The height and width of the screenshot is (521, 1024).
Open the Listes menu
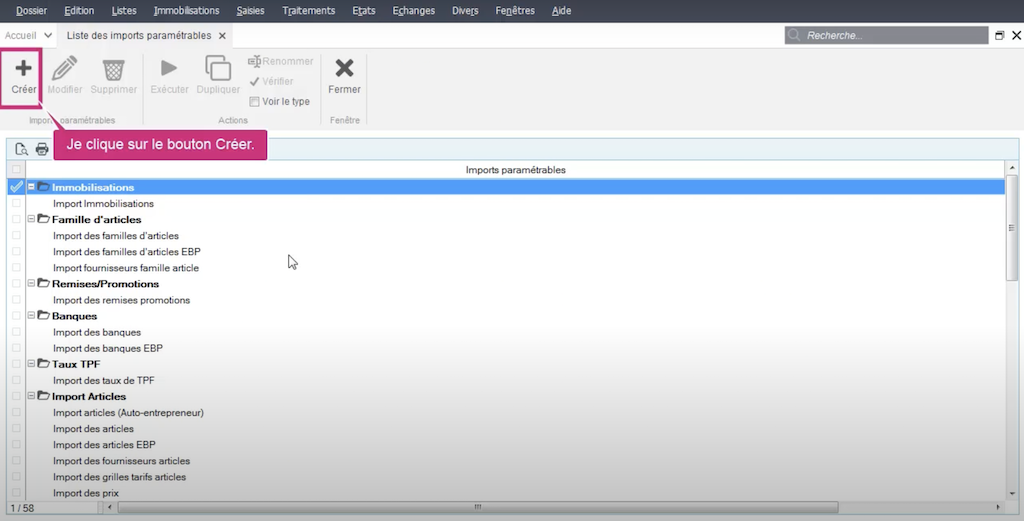tap(124, 10)
